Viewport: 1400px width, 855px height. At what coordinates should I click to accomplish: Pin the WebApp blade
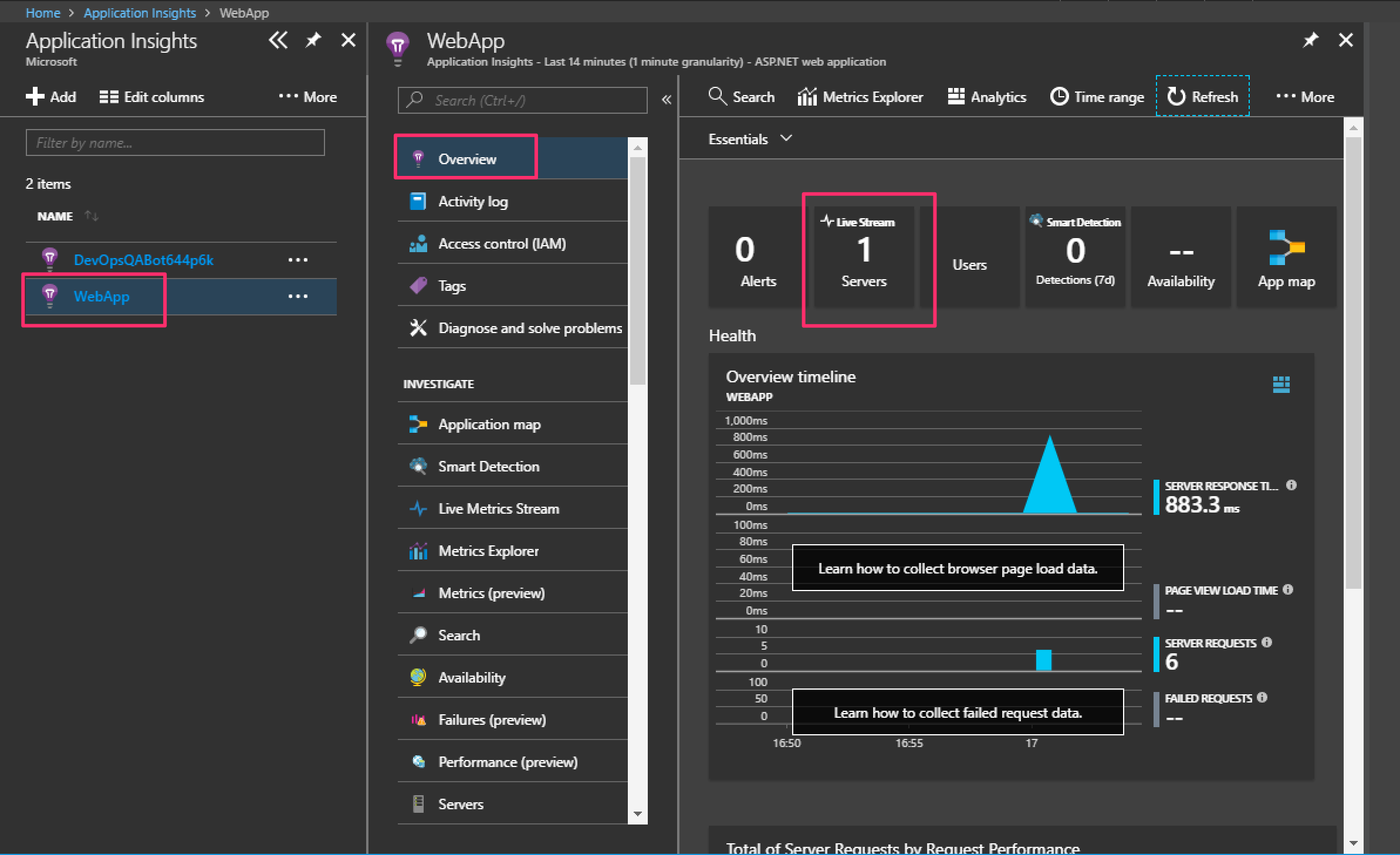point(1310,40)
